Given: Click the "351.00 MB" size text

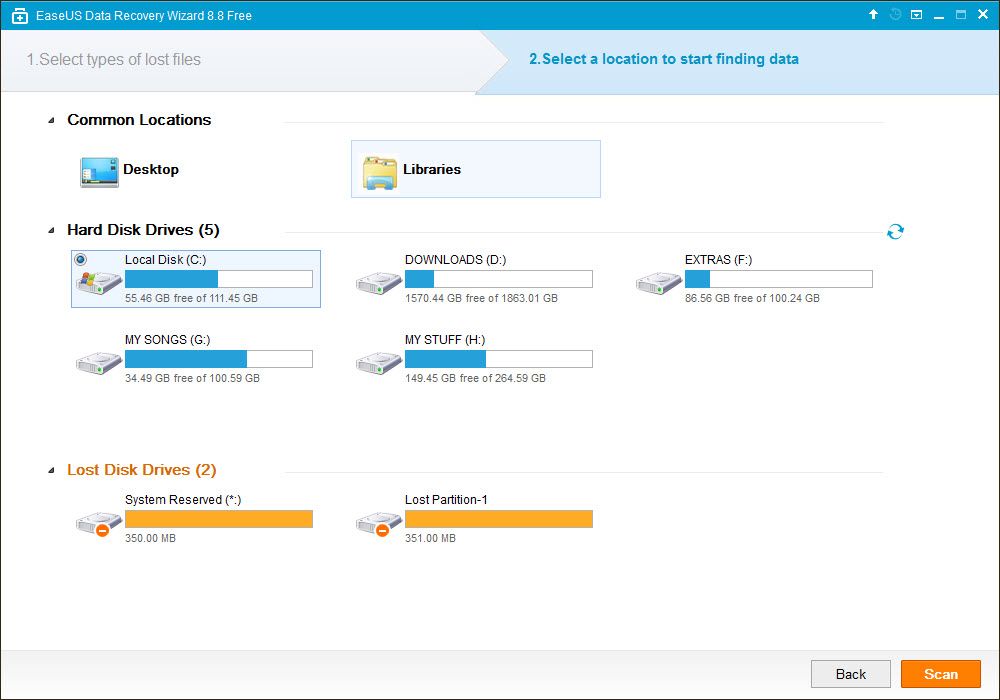Looking at the screenshot, I should point(430,539).
